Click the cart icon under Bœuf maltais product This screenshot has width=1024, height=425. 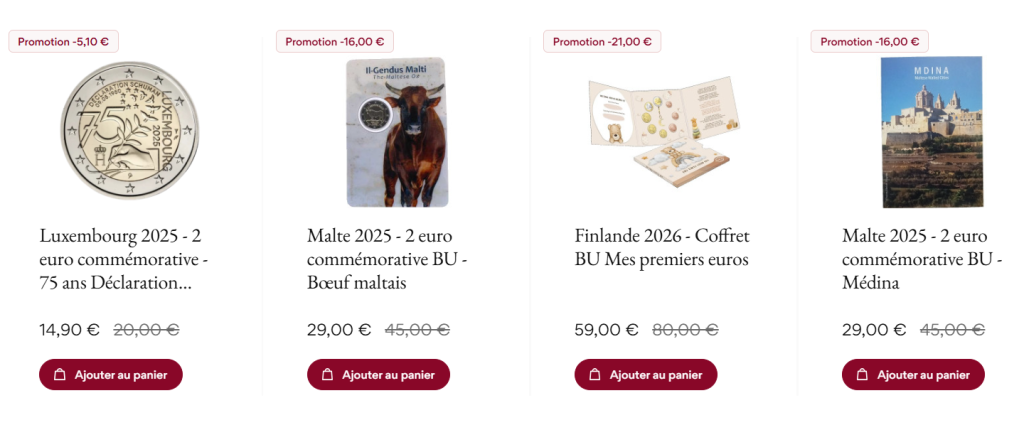point(327,375)
